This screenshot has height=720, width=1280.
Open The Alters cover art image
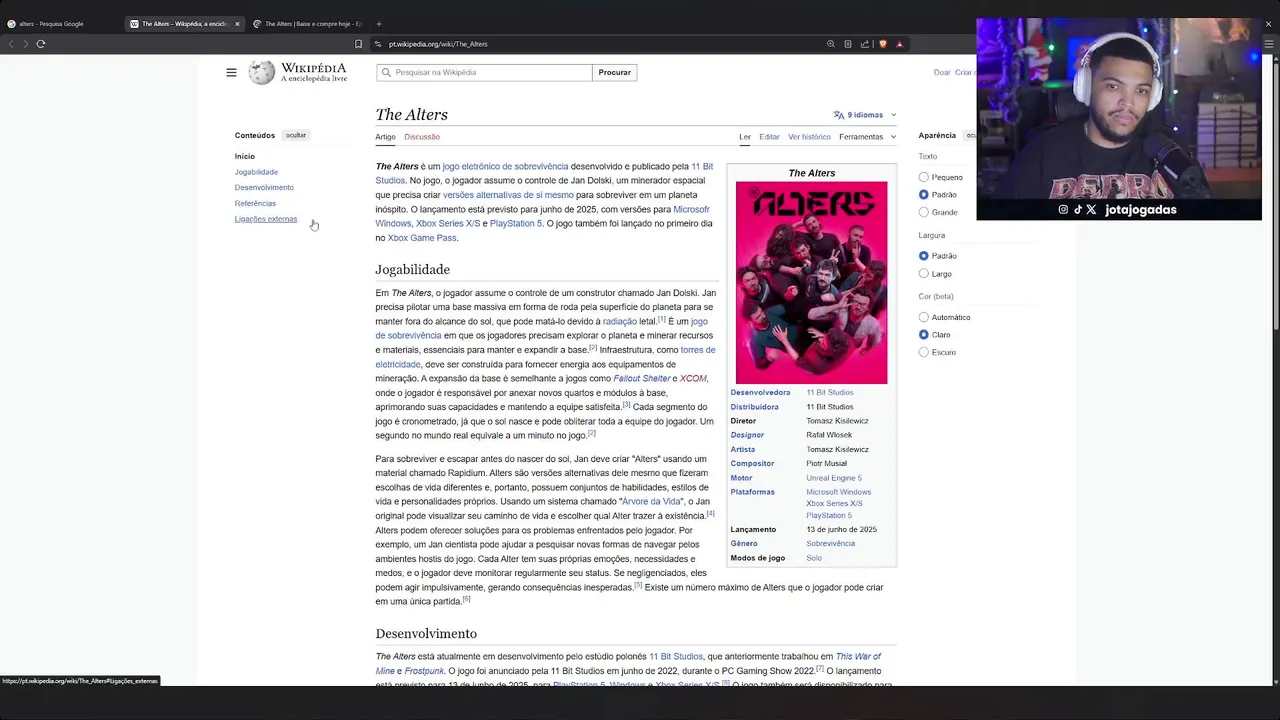pyautogui.click(x=811, y=283)
